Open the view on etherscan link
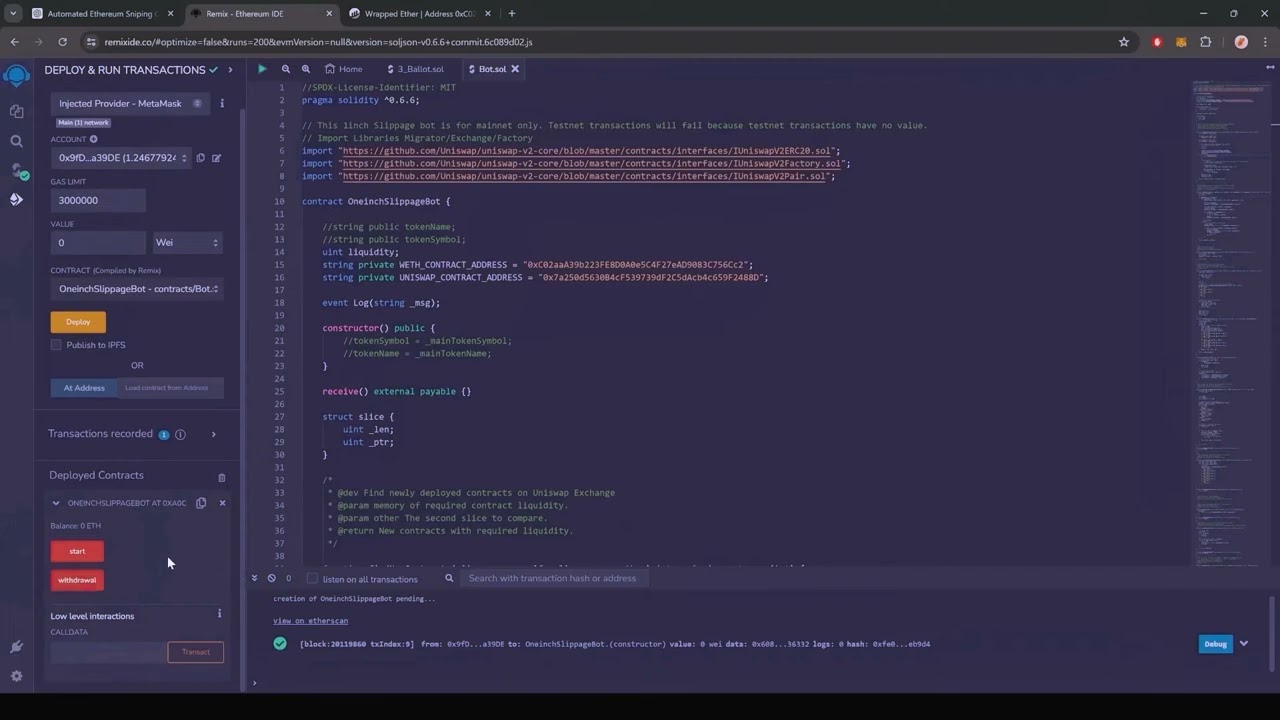1280x720 pixels. pyautogui.click(x=311, y=621)
